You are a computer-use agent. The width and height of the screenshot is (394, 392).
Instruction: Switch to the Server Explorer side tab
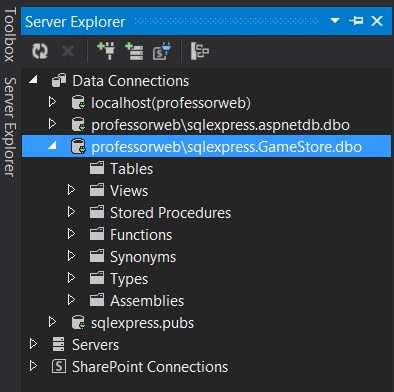coord(10,127)
